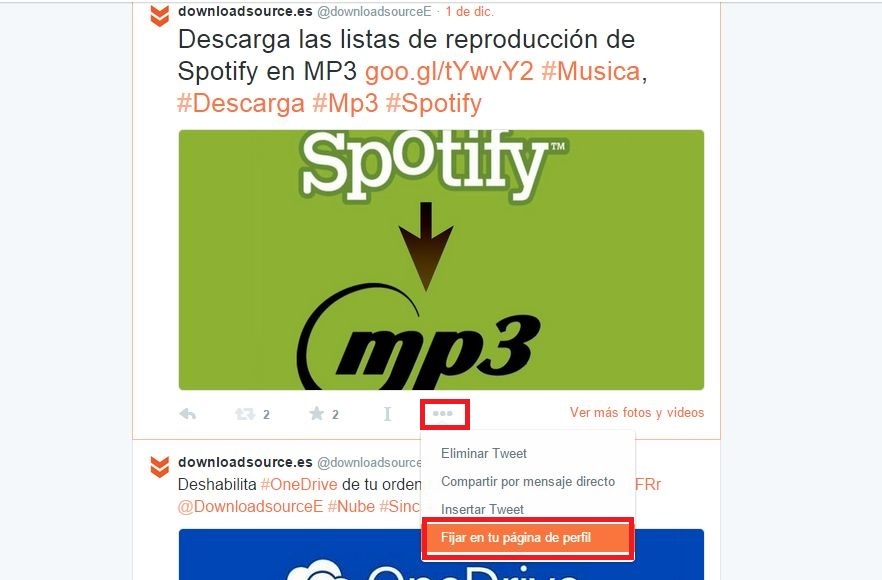882x580 pixels.
Task: Open the 1 de dic. tweet timestamp
Action: coord(470,11)
